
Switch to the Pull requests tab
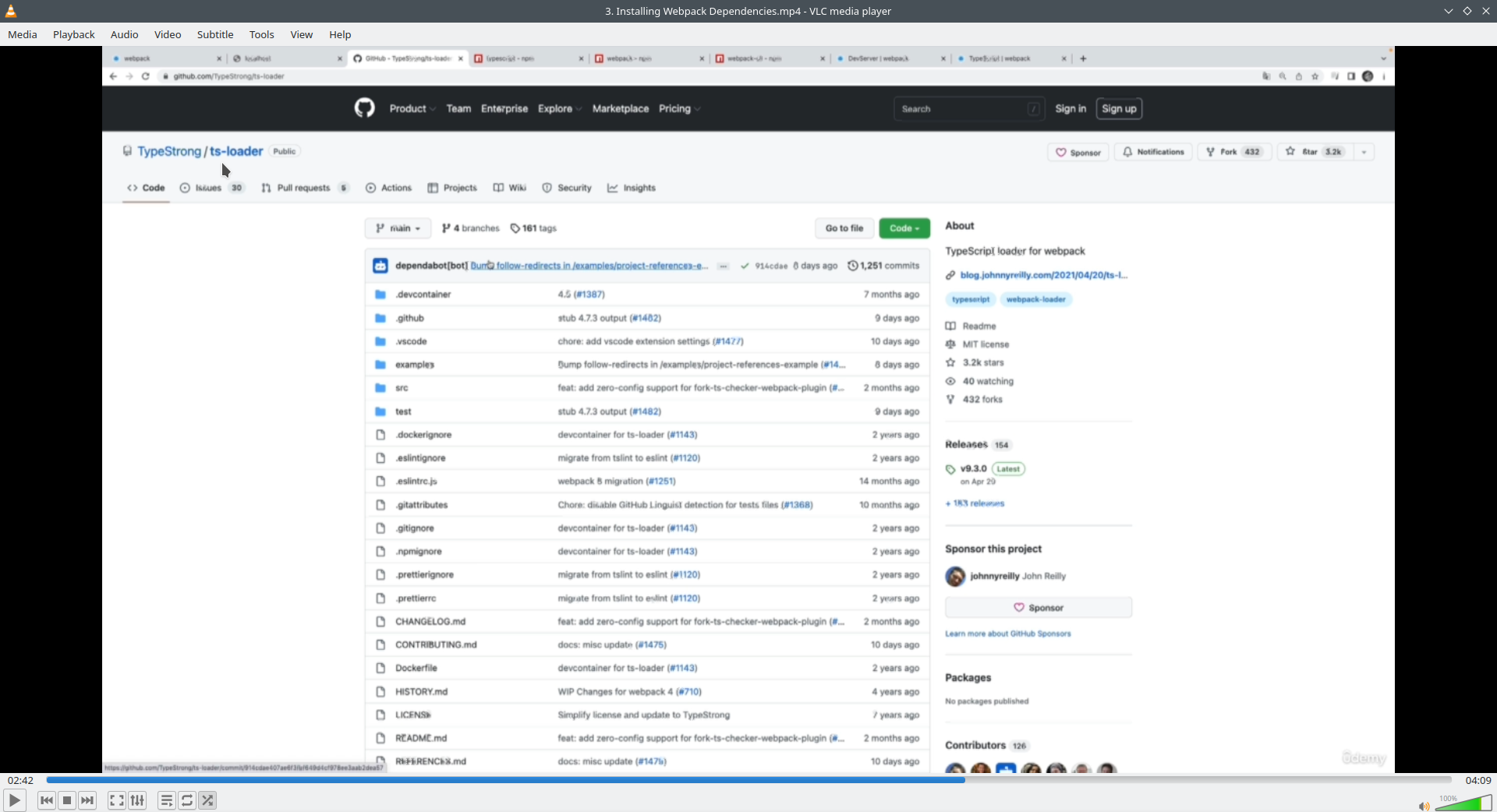[x=305, y=188]
